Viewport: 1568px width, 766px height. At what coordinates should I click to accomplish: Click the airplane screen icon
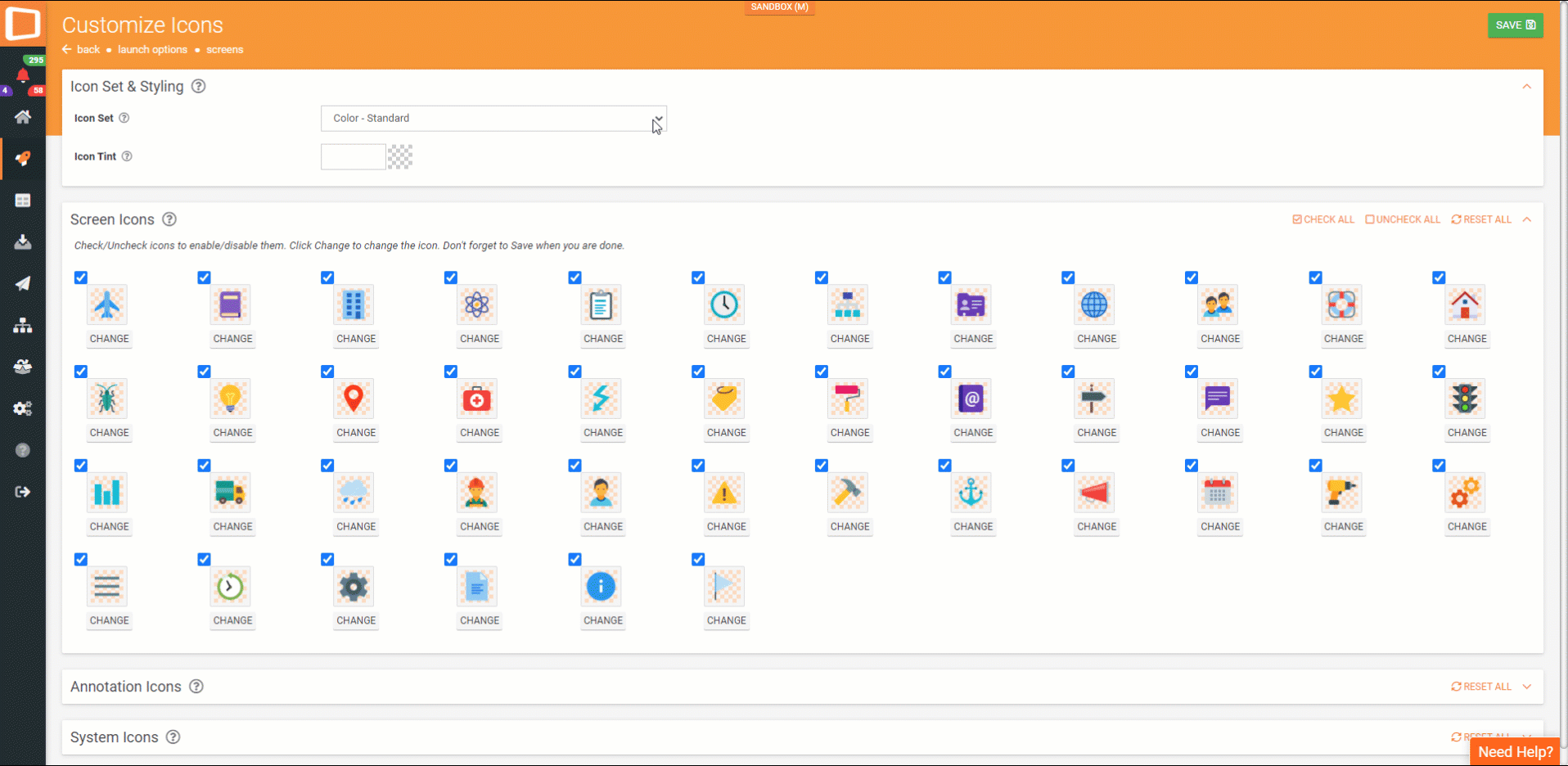(107, 305)
